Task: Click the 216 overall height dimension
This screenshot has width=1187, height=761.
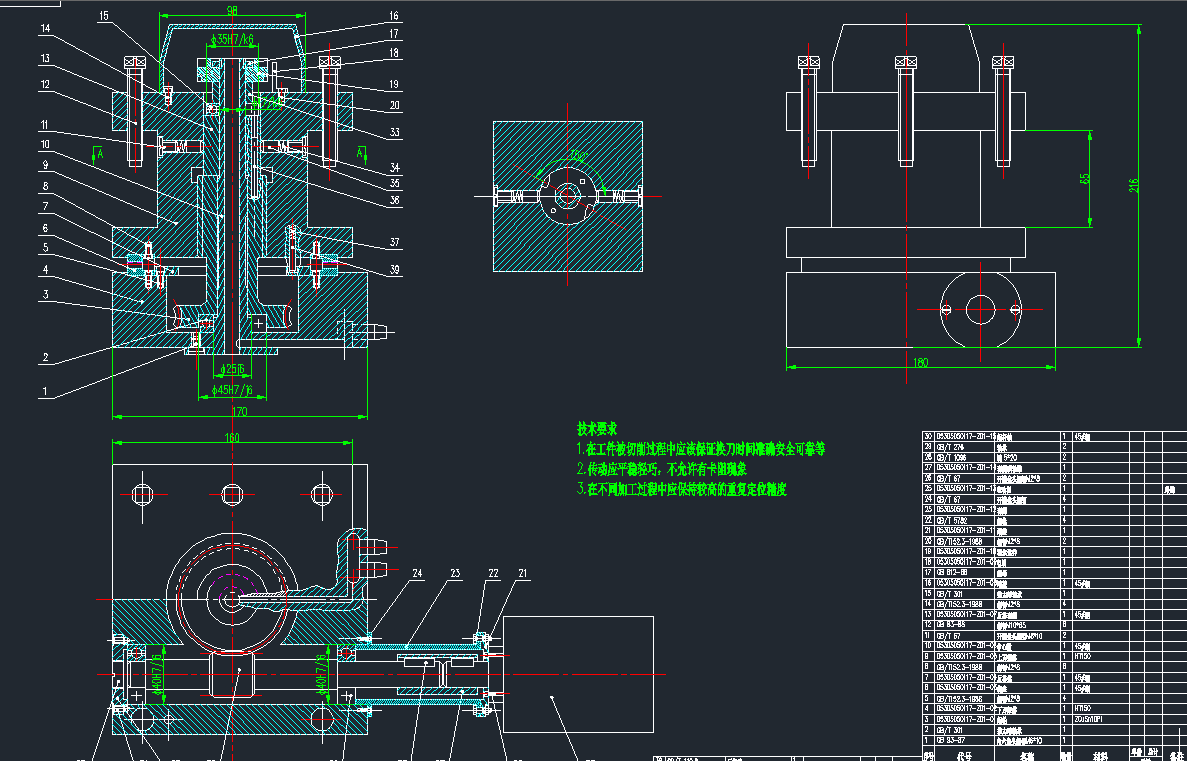Action: pyautogui.click(x=1133, y=186)
